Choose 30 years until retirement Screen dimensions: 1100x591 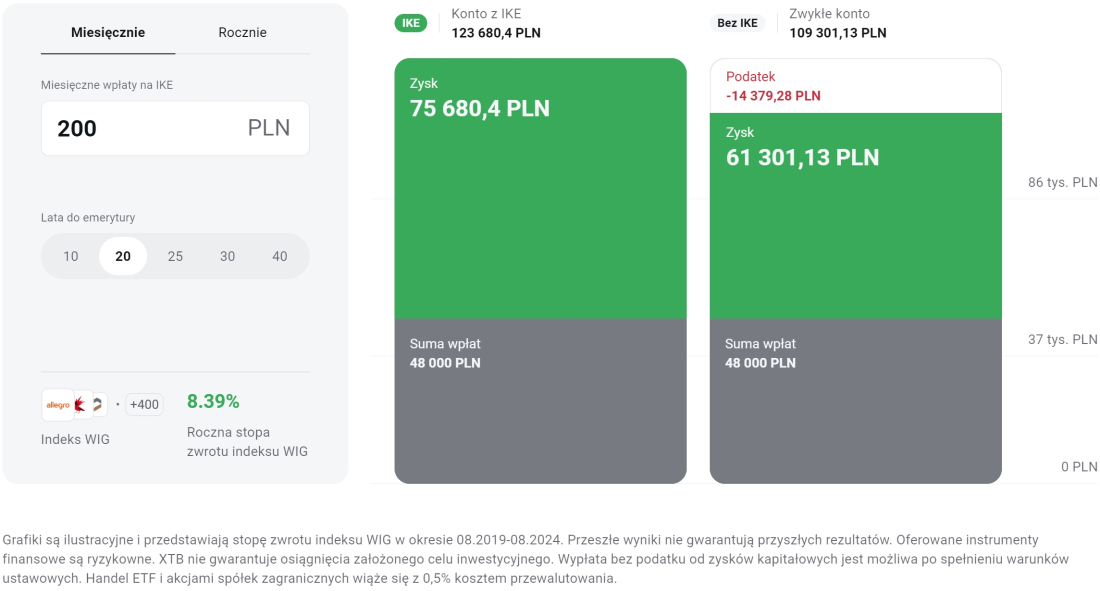(x=227, y=256)
